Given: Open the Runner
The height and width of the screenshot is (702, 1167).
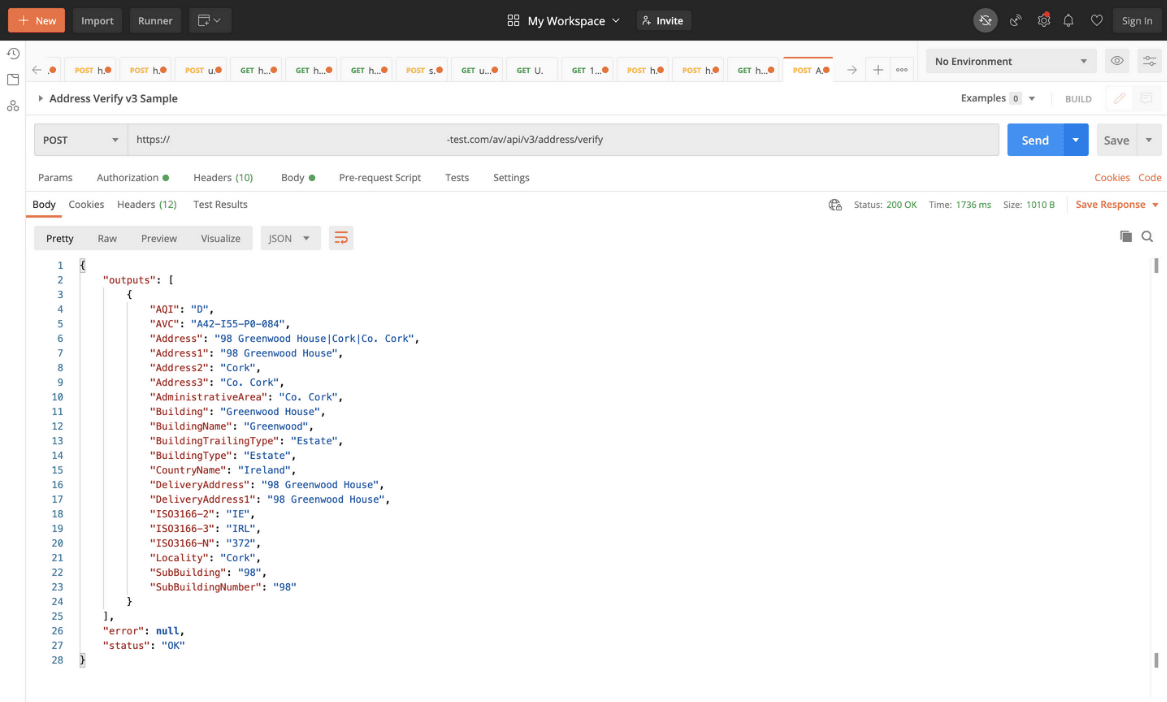Looking at the screenshot, I should [x=156, y=21].
